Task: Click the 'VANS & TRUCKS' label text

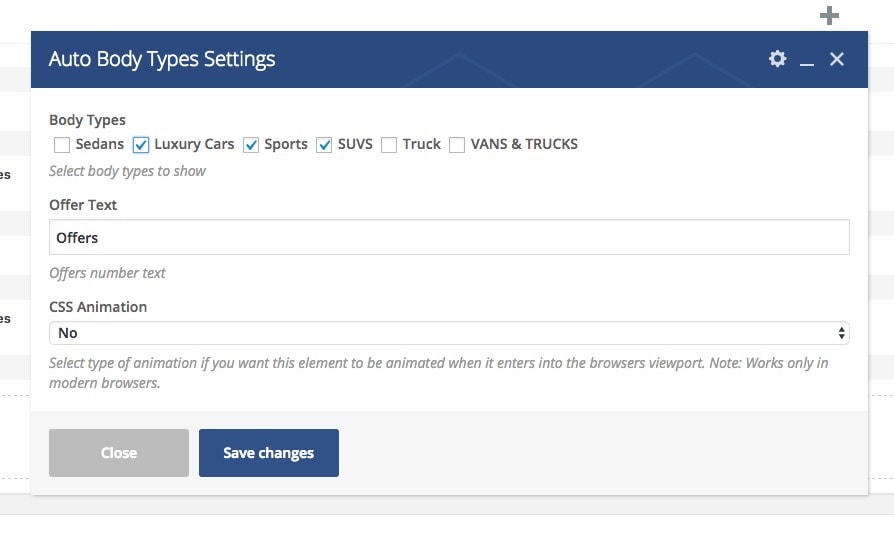Action: pos(524,144)
